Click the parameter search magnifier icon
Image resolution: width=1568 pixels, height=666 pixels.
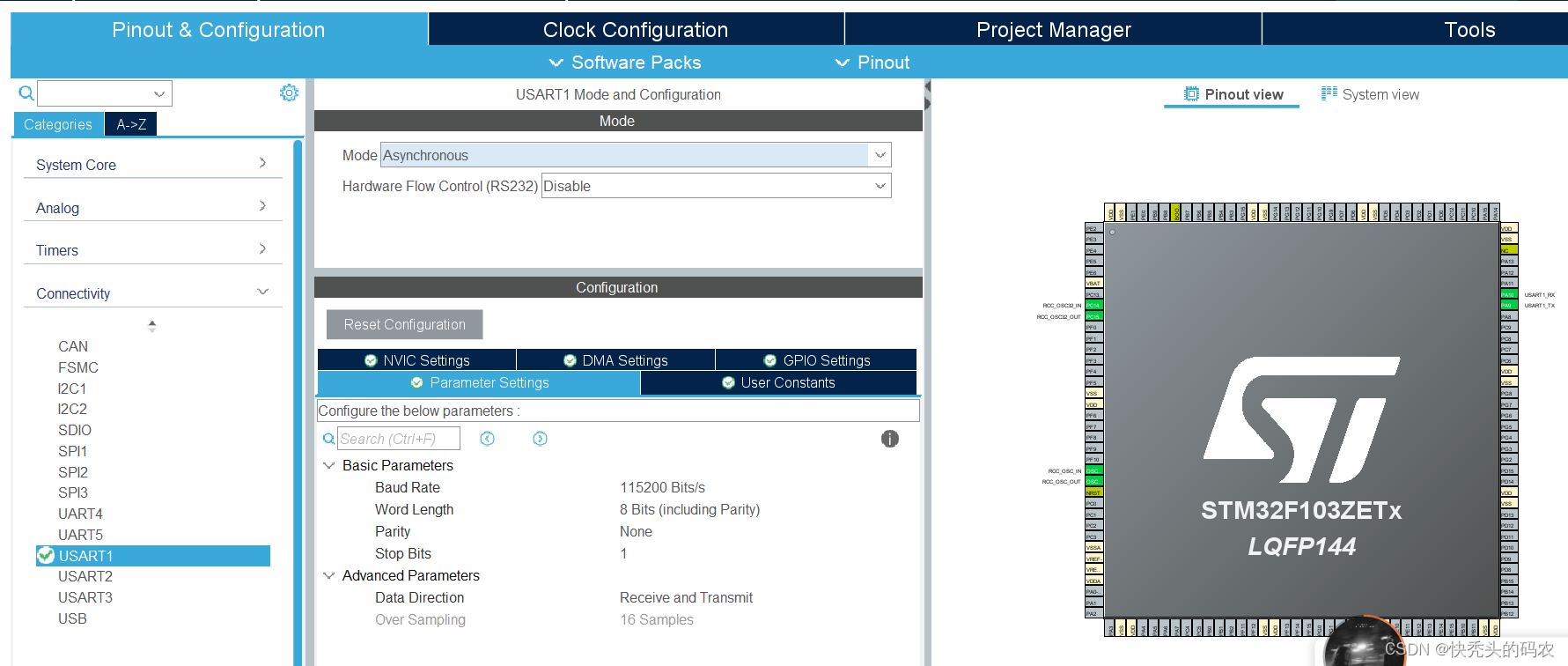pos(328,439)
